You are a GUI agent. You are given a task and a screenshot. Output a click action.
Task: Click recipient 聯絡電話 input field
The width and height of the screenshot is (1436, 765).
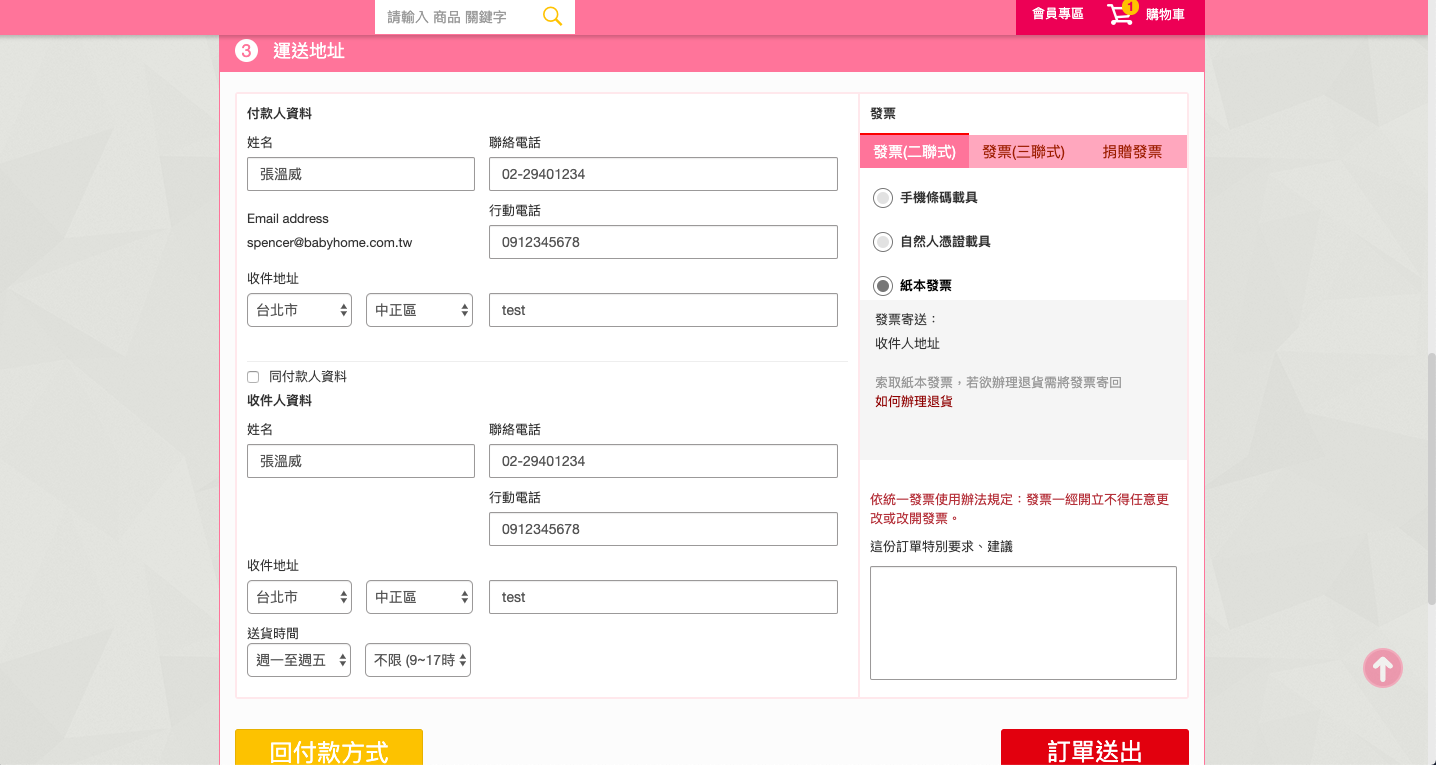tap(663, 461)
